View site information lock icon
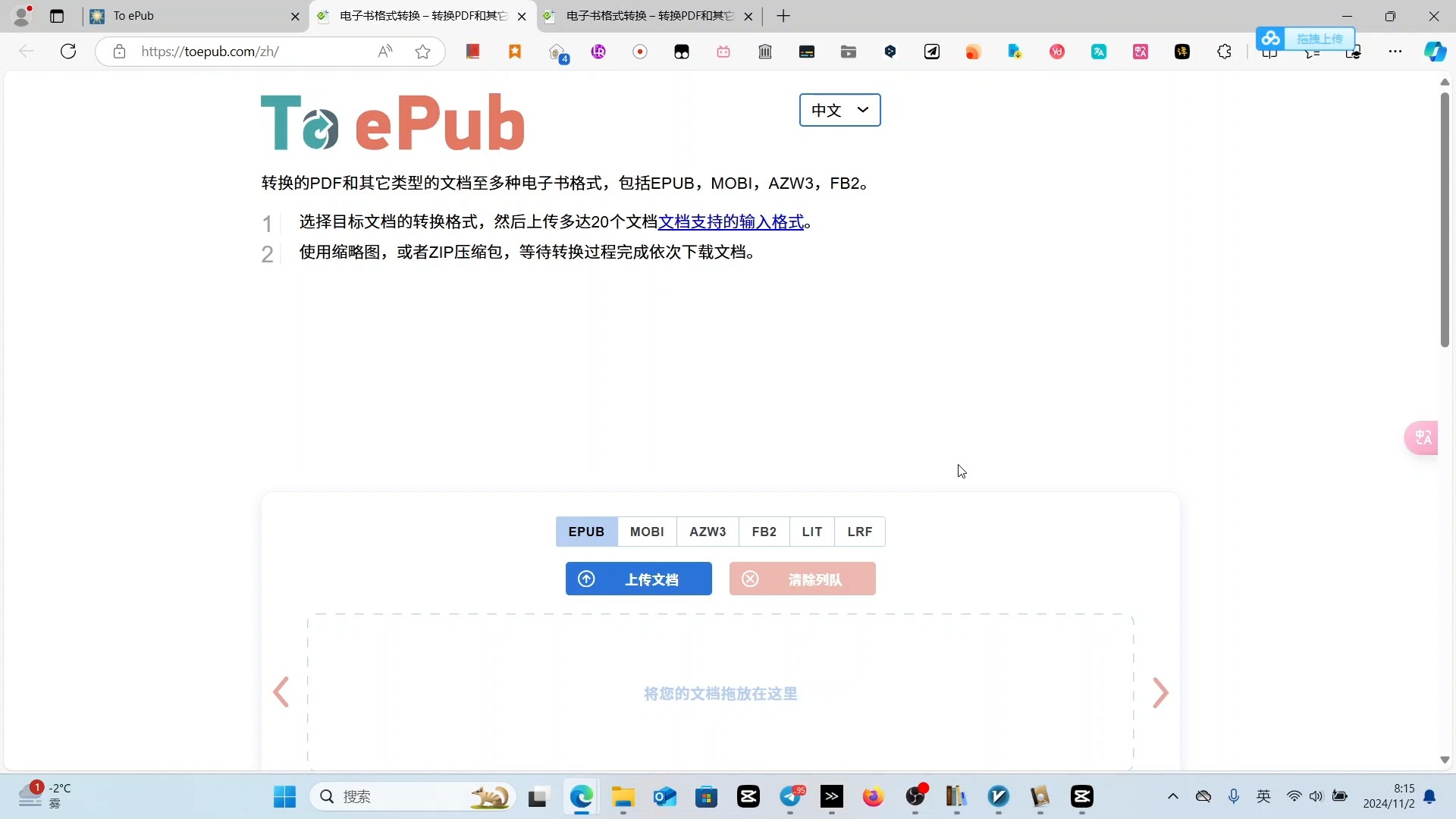 [x=119, y=51]
